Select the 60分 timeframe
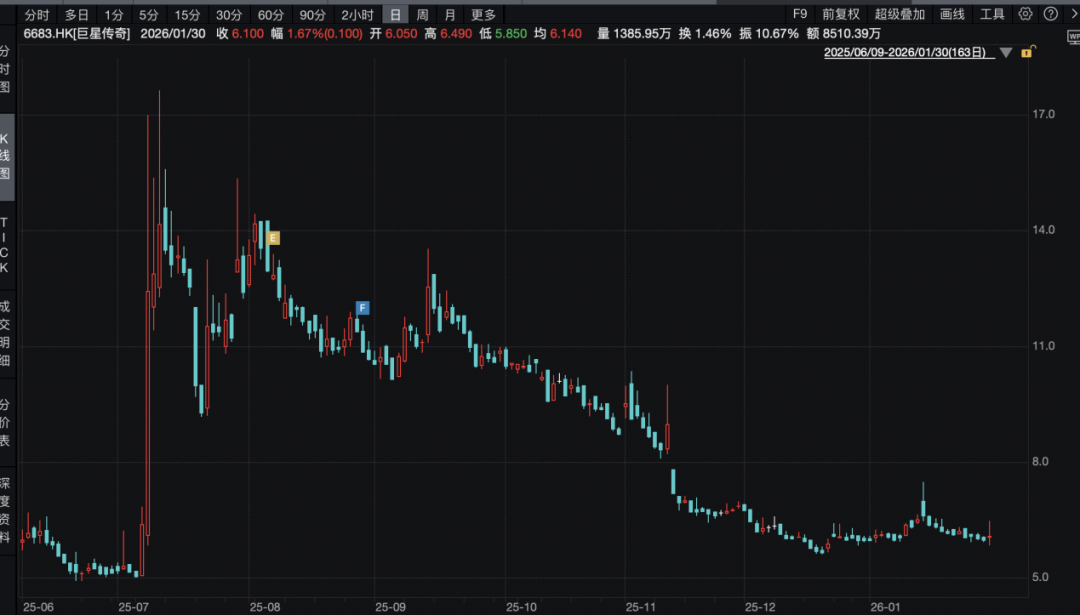This screenshot has height=615, width=1080. [271, 14]
